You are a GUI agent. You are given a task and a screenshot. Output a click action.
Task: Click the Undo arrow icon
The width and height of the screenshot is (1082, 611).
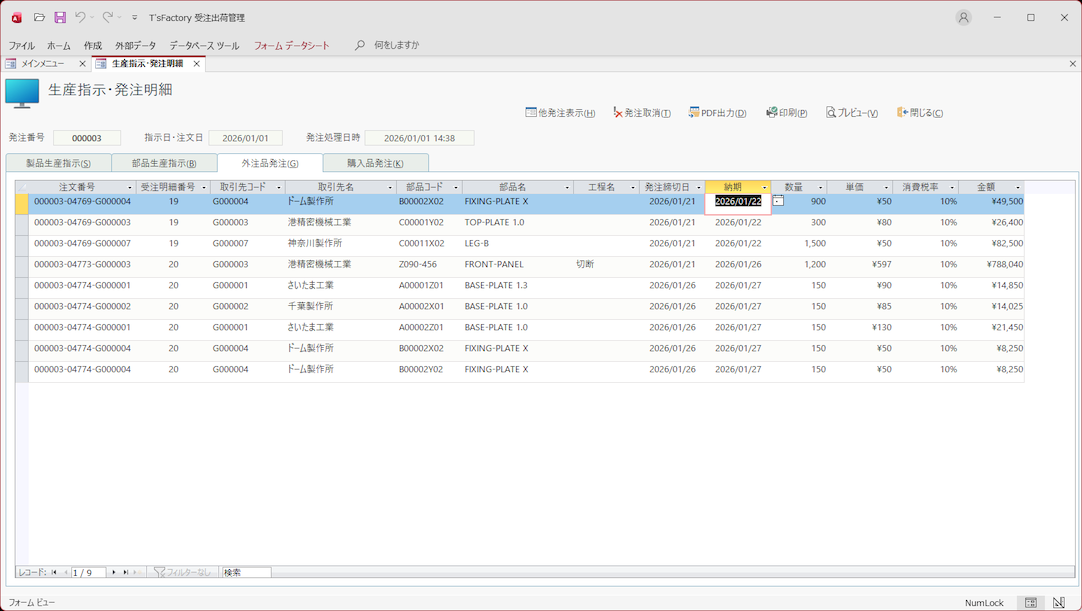[80, 17]
